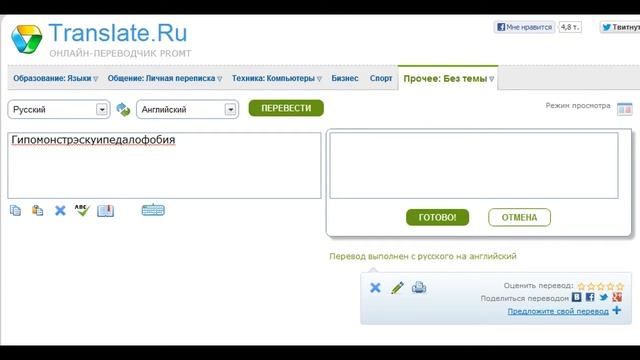The width and height of the screenshot is (640, 360).
Task: Select Техника: Компьютеры topic tab
Action: point(273,78)
